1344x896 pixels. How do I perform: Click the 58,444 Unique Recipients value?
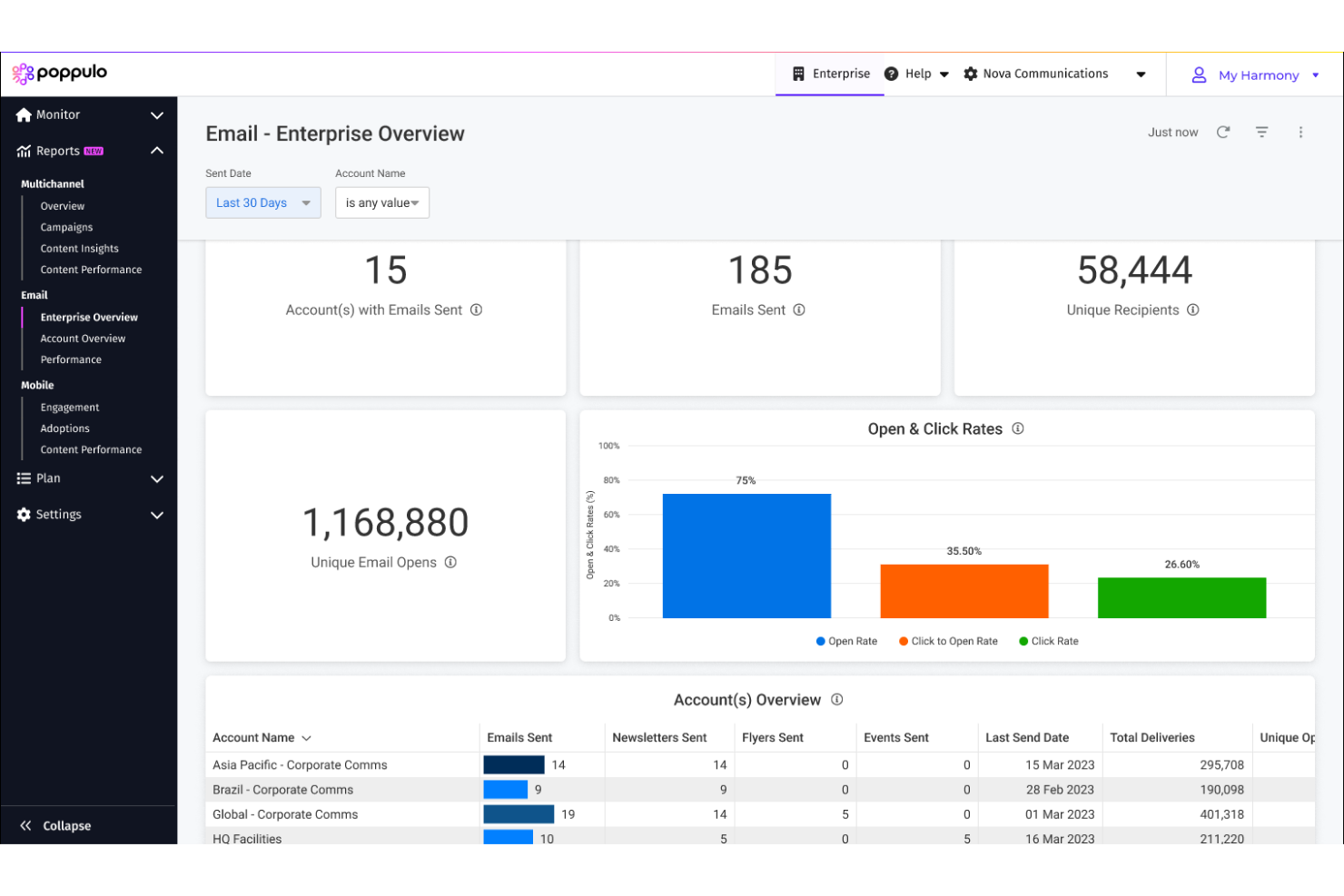click(x=1134, y=271)
